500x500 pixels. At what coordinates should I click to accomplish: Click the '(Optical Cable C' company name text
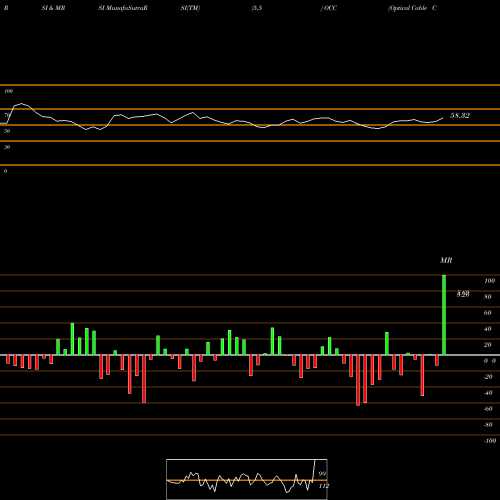(412, 8)
